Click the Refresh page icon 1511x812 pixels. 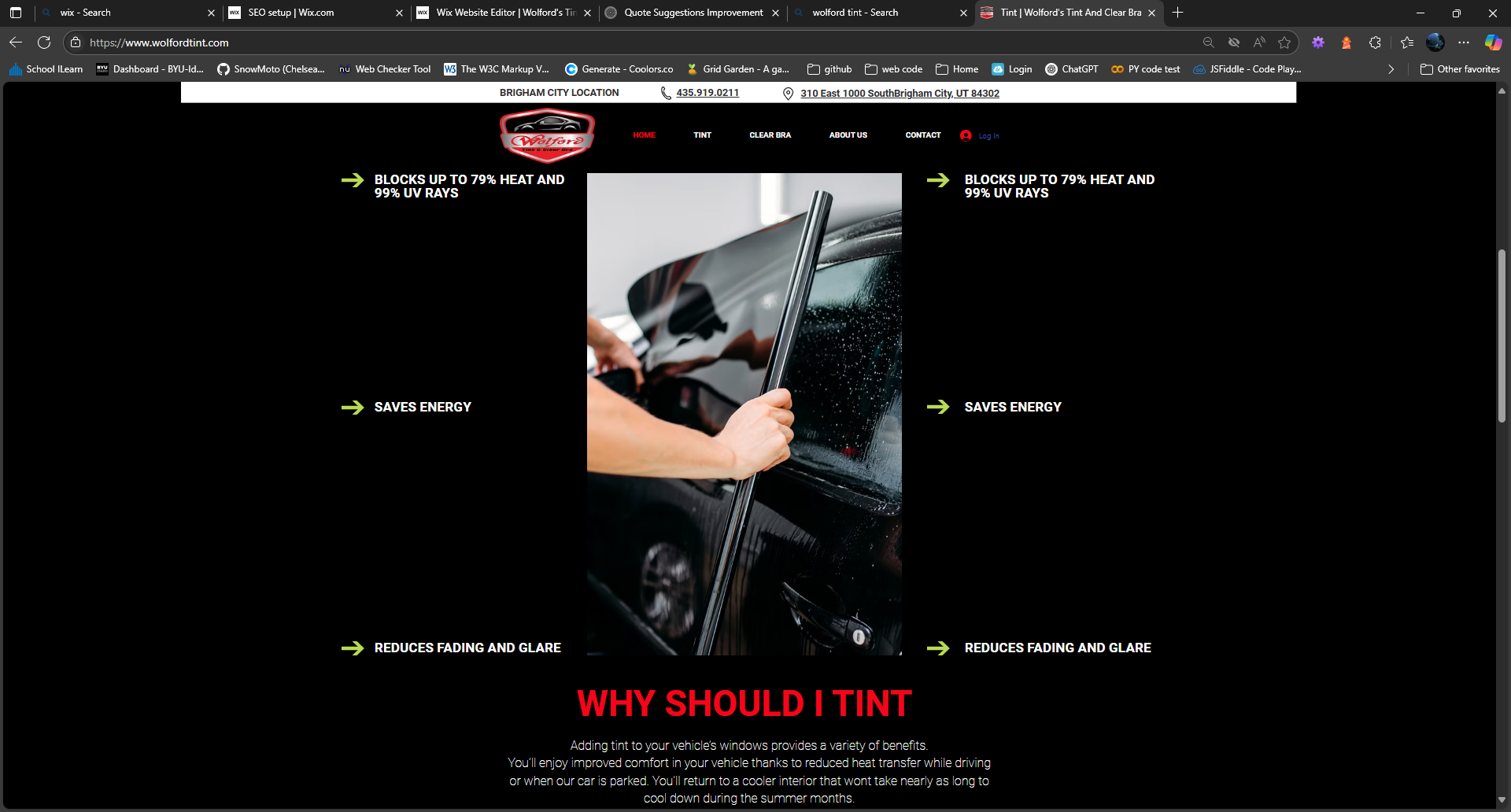(43, 42)
